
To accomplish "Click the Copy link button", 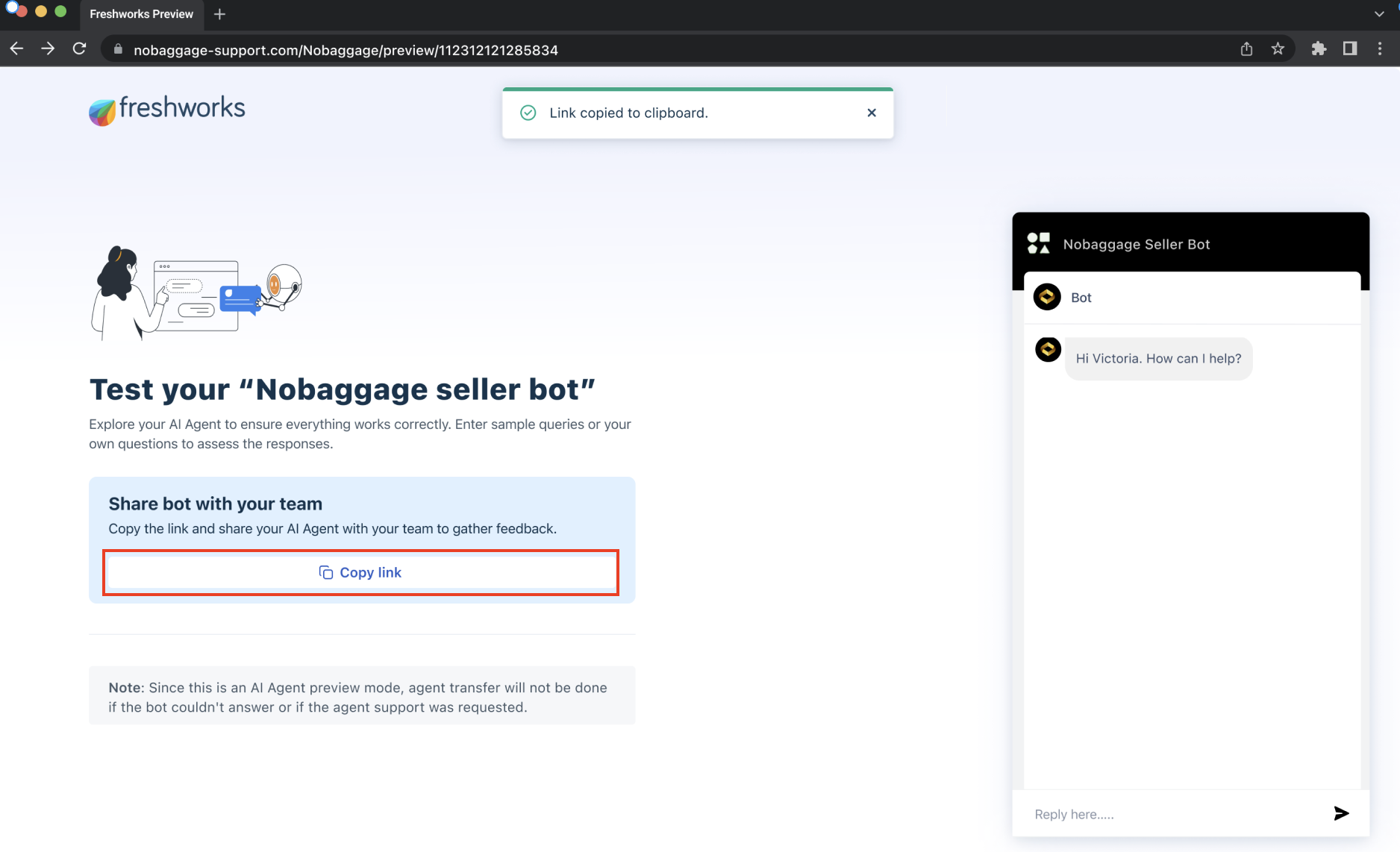I will 361,572.
